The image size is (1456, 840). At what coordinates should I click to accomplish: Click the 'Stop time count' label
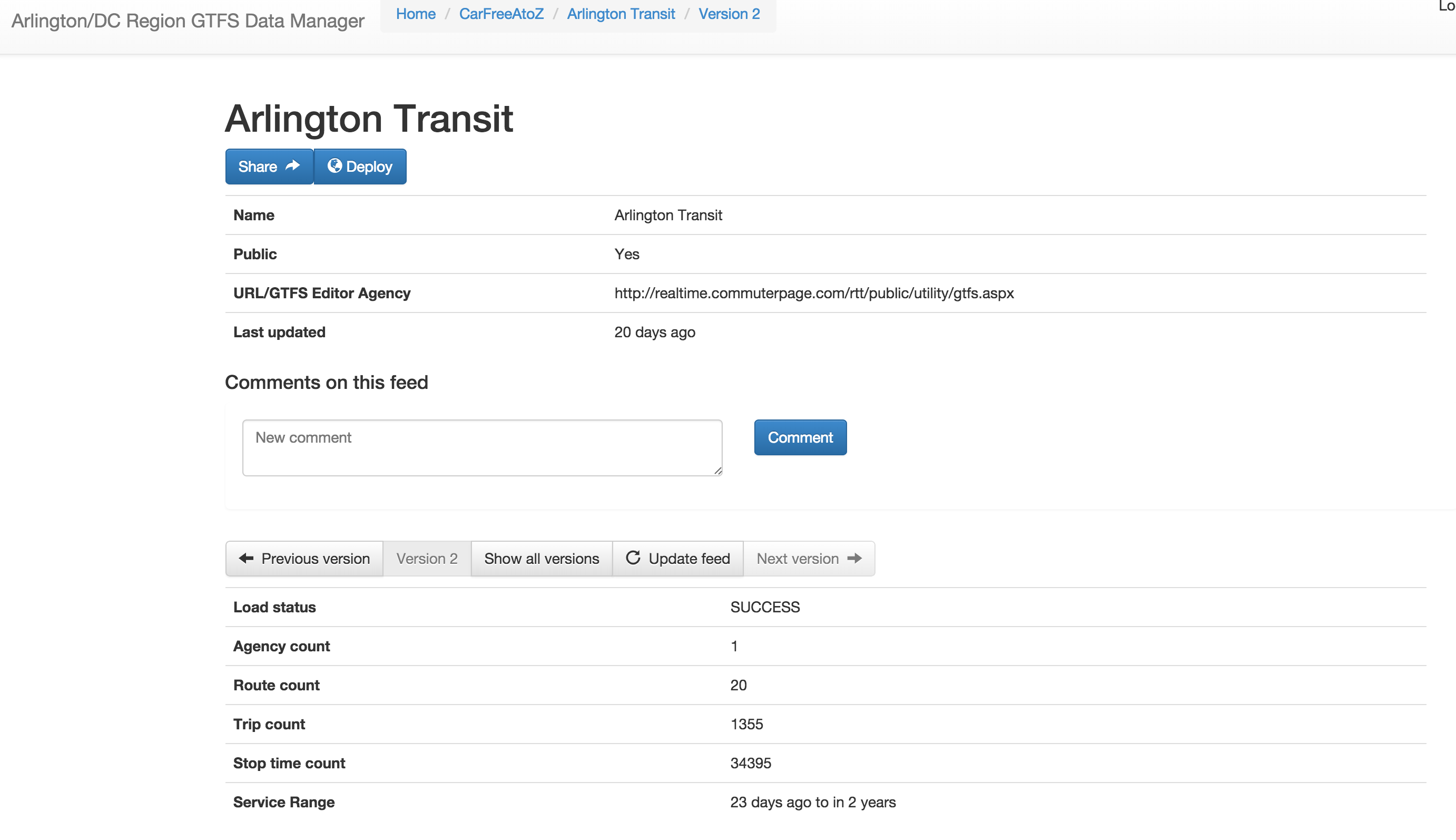tap(289, 763)
